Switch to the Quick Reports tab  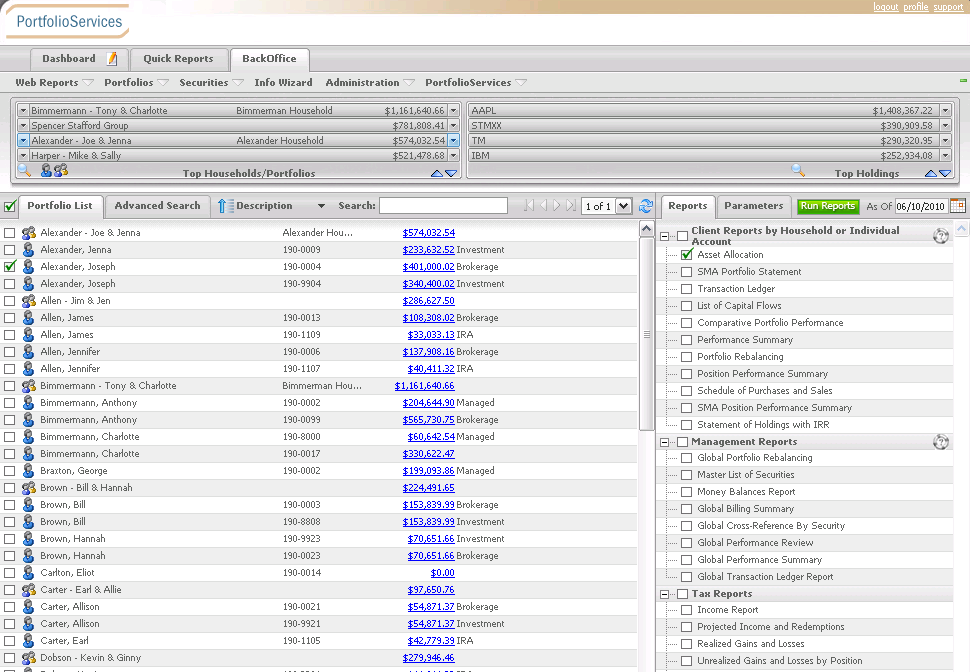click(178, 59)
